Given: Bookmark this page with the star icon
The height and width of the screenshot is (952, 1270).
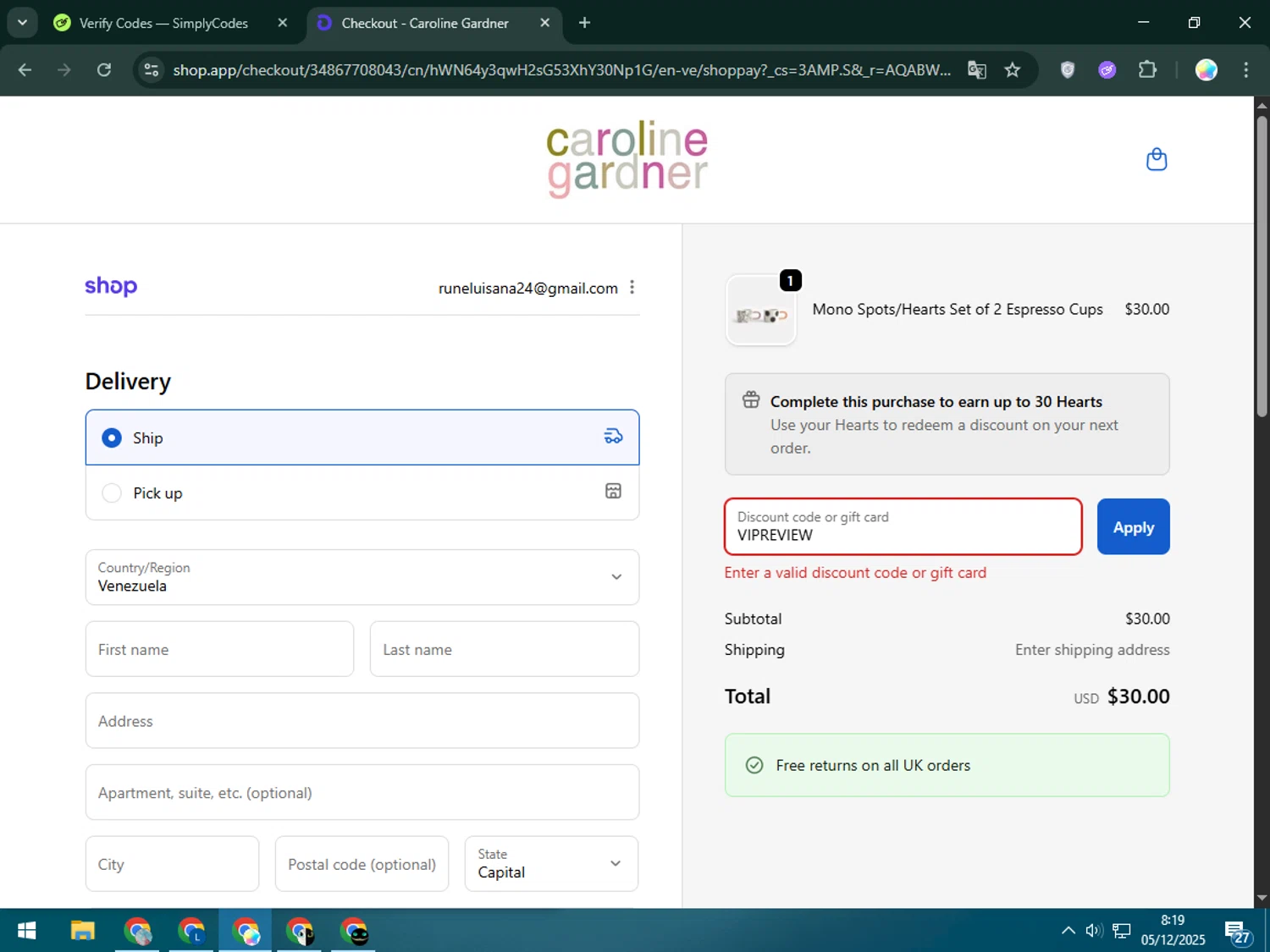Looking at the screenshot, I should (x=1013, y=69).
